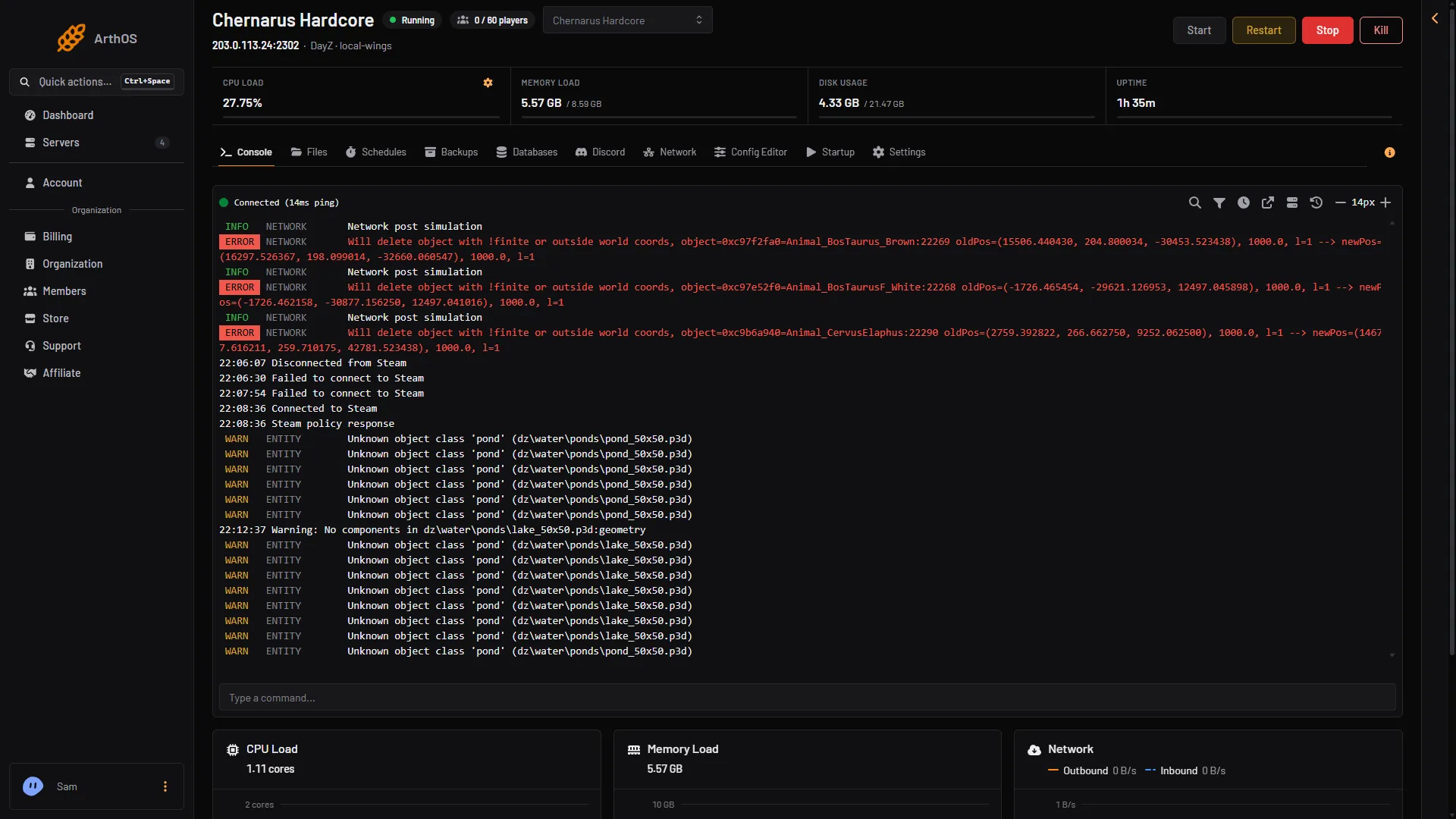Collapse right panel with orange chevron
Screen dimensions: 1456x819
(x=1435, y=18)
